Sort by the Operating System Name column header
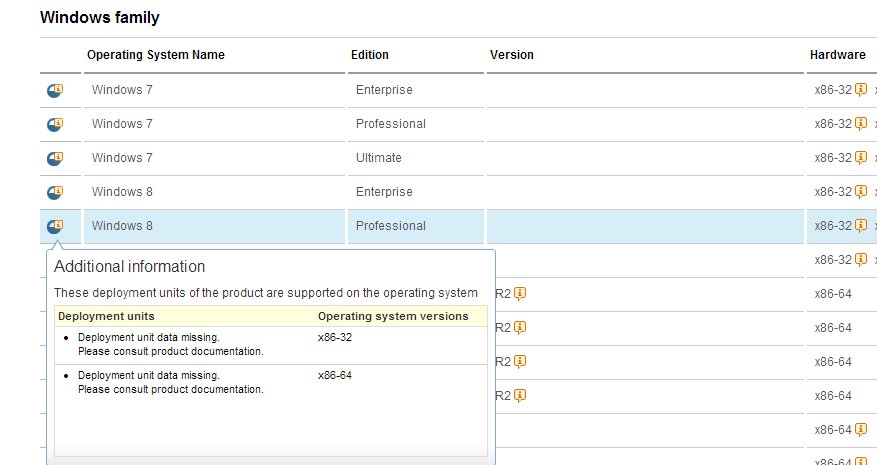The width and height of the screenshot is (877, 465). coord(155,55)
